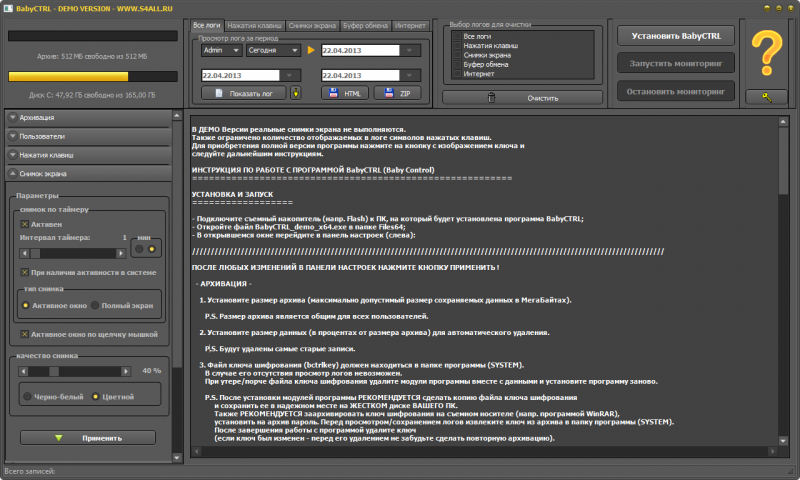Click the Запустить мониторинг button
The width and height of the screenshot is (800, 480).
676,63
